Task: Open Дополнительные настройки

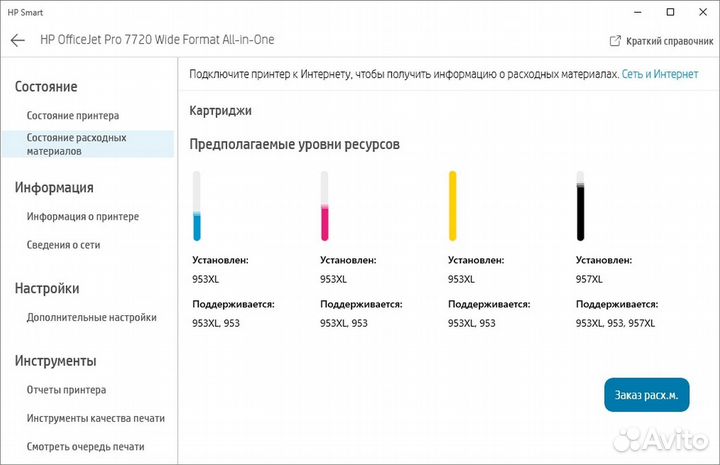Action: click(91, 318)
